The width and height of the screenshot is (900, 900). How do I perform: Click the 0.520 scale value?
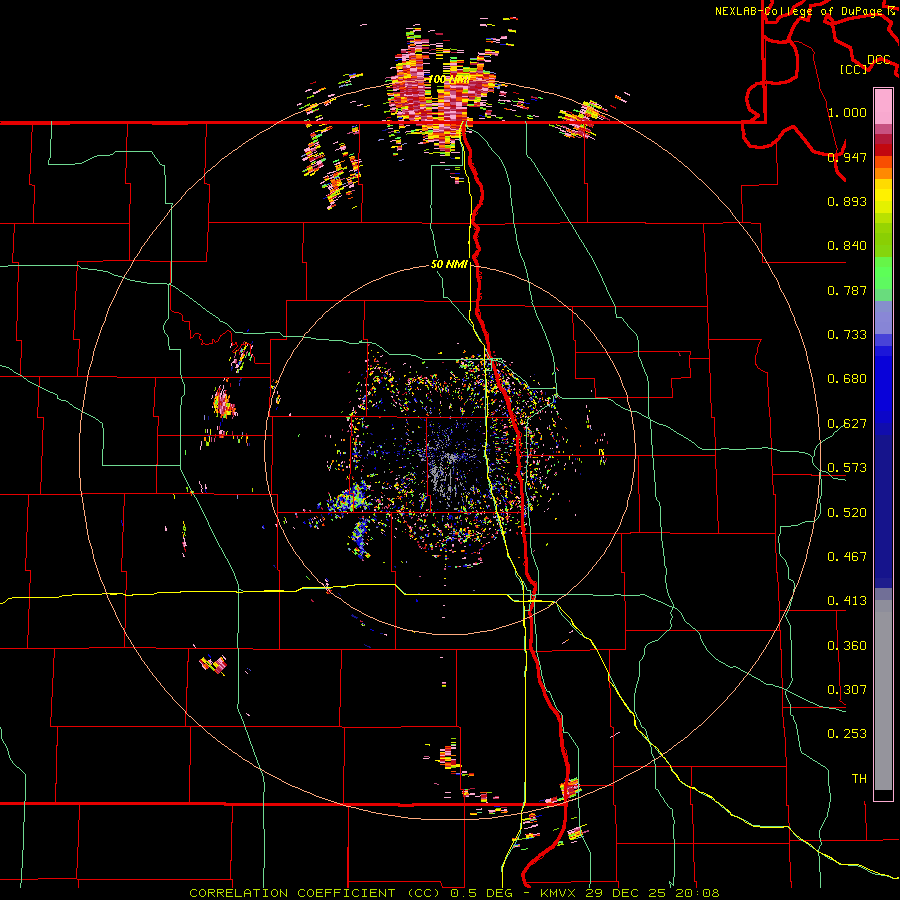tap(847, 513)
